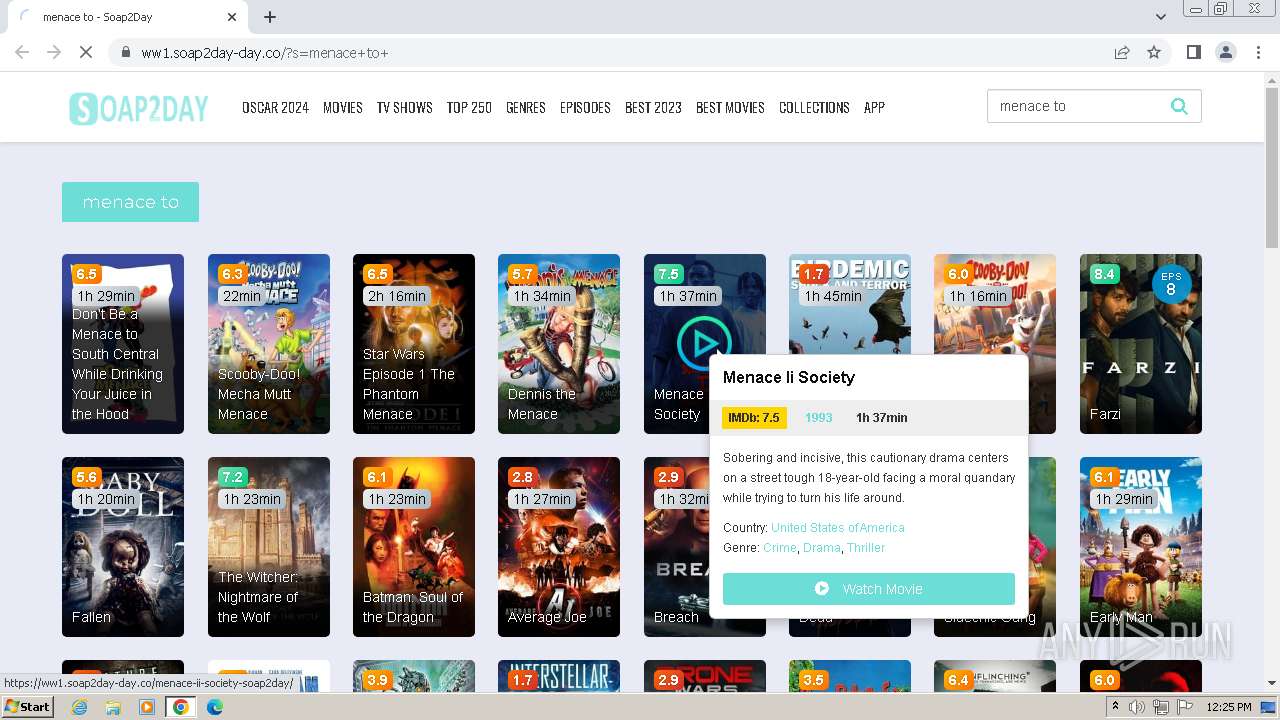Play Menace II Society via play icon
Screen dimensions: 1280x720
tap(704, 343)
